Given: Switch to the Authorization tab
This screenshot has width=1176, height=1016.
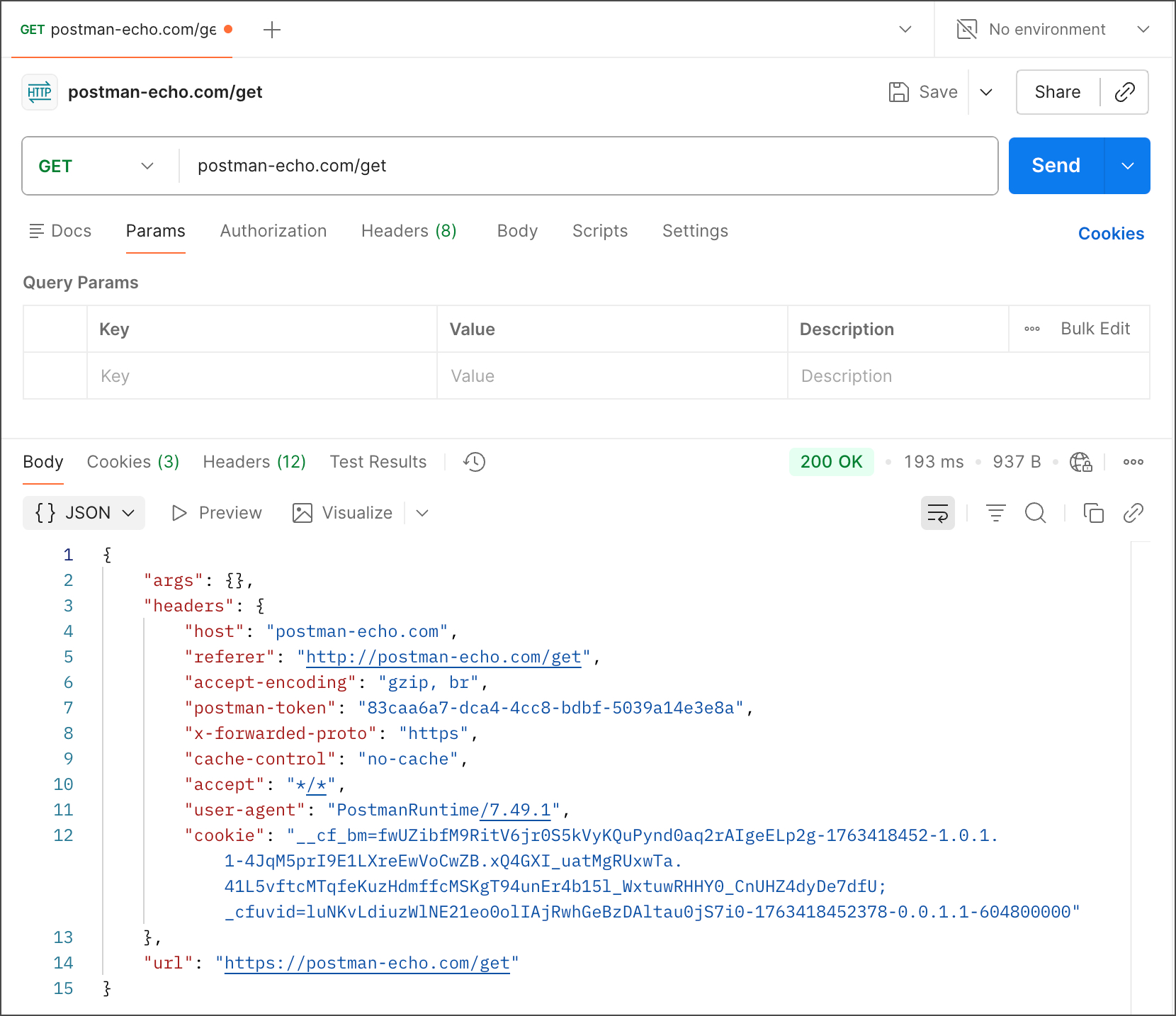Looking at the screenshot, I should 273,231.
